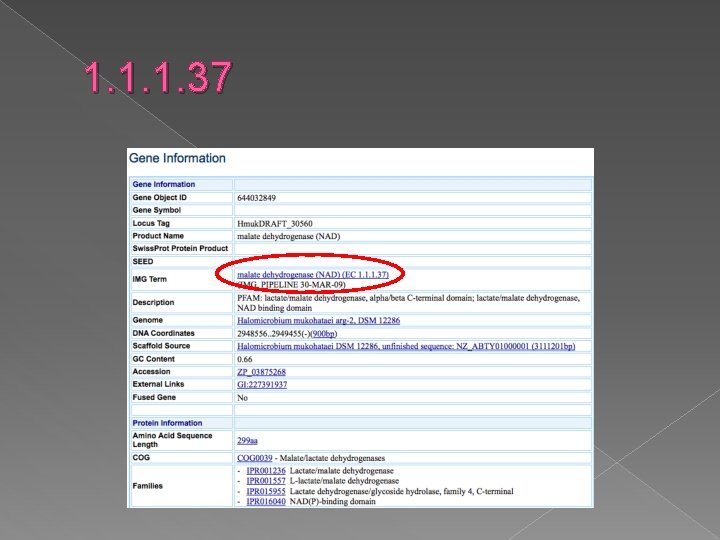
Task: Open accession ZP_03875268 link
Action: 261,371
